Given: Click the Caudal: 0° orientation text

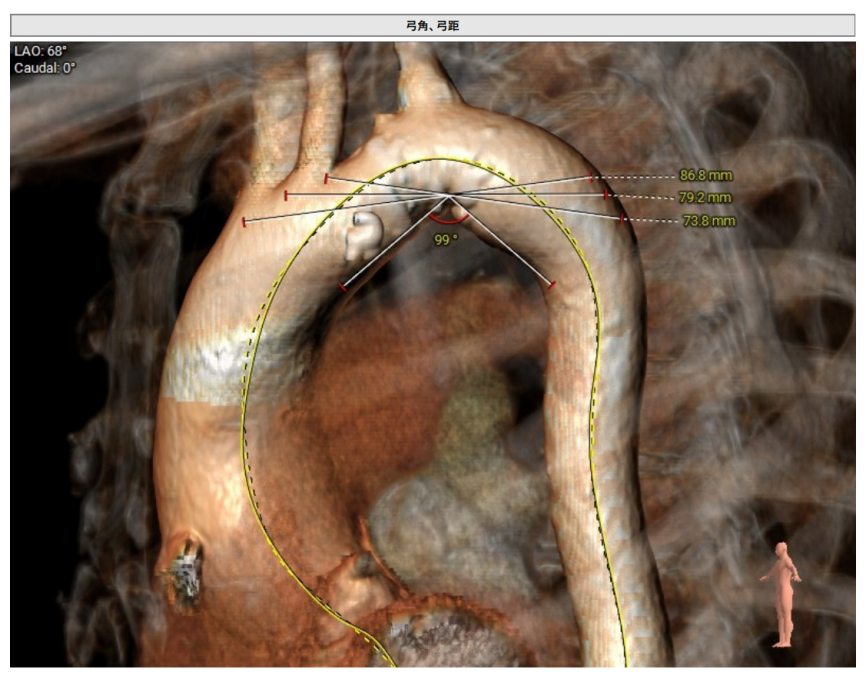Looking at the screenshot, I should 44,68.
